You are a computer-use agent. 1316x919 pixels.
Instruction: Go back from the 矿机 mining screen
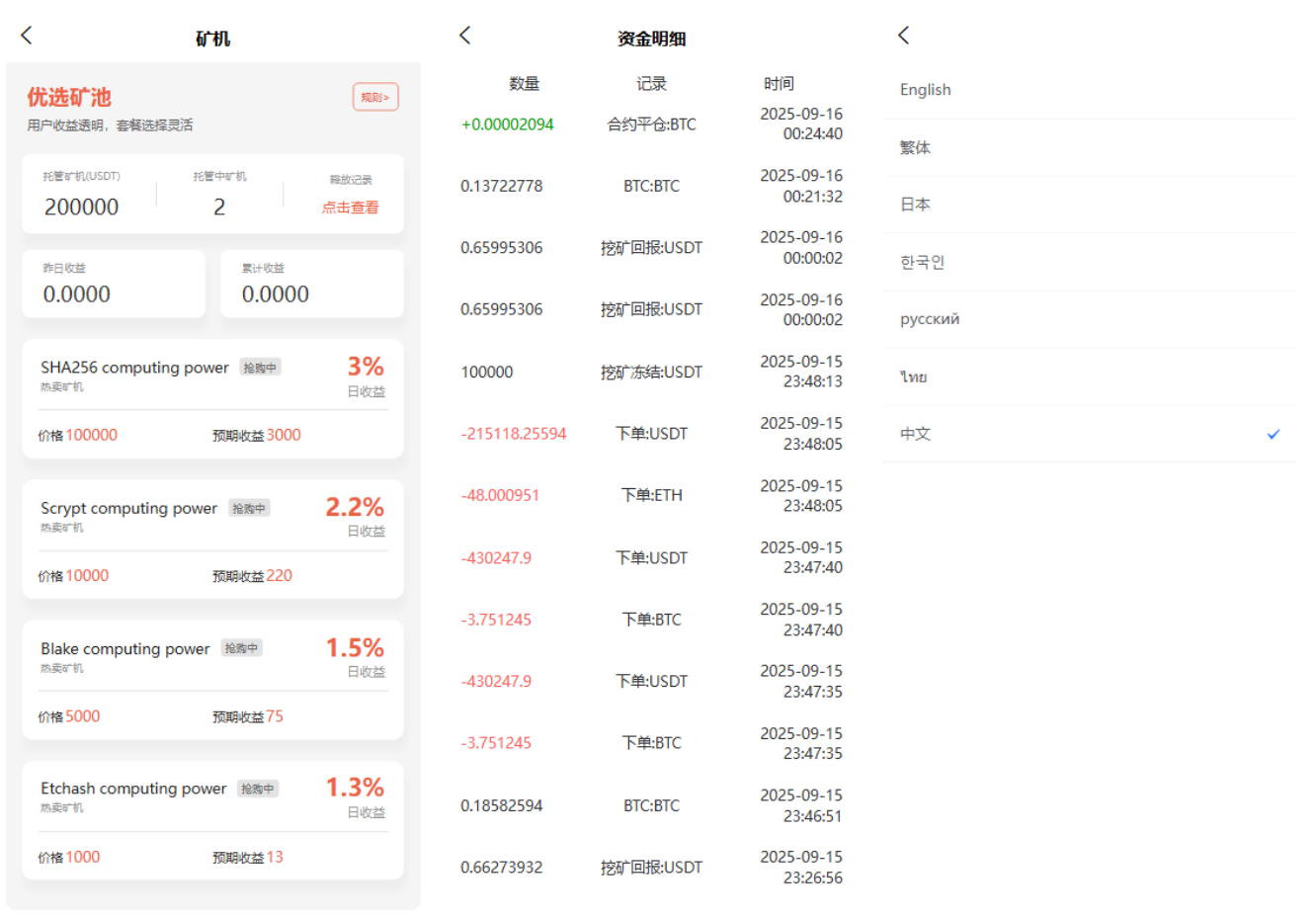[27, 36]
